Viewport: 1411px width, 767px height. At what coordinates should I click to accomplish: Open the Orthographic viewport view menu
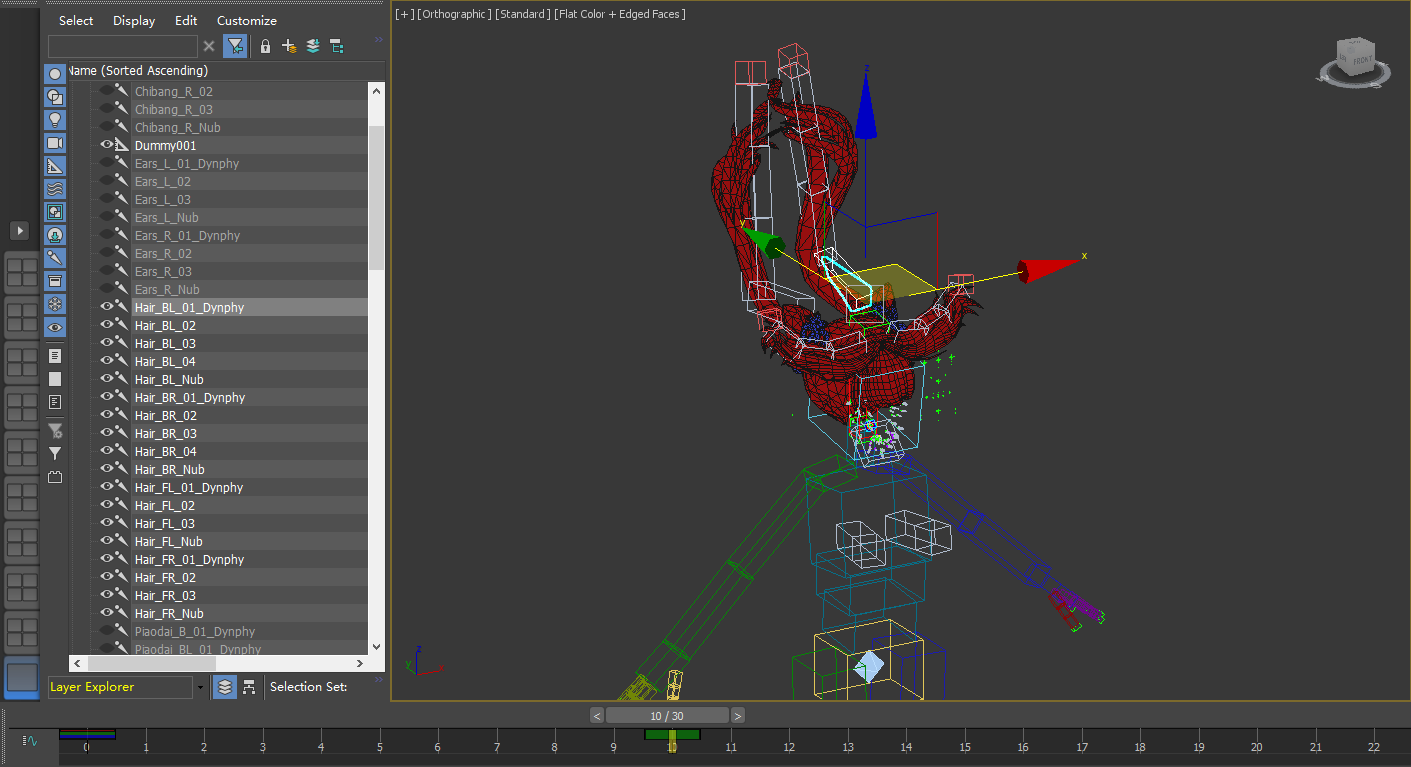pos(453,14)
